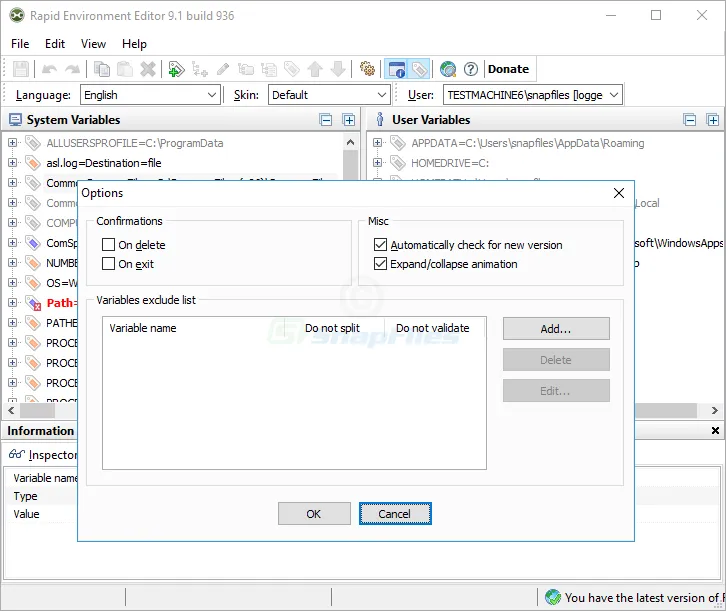Uncheck Automatically check for new version
The width and height of the screenshot is (726, 611).
[x=380, y=244]
